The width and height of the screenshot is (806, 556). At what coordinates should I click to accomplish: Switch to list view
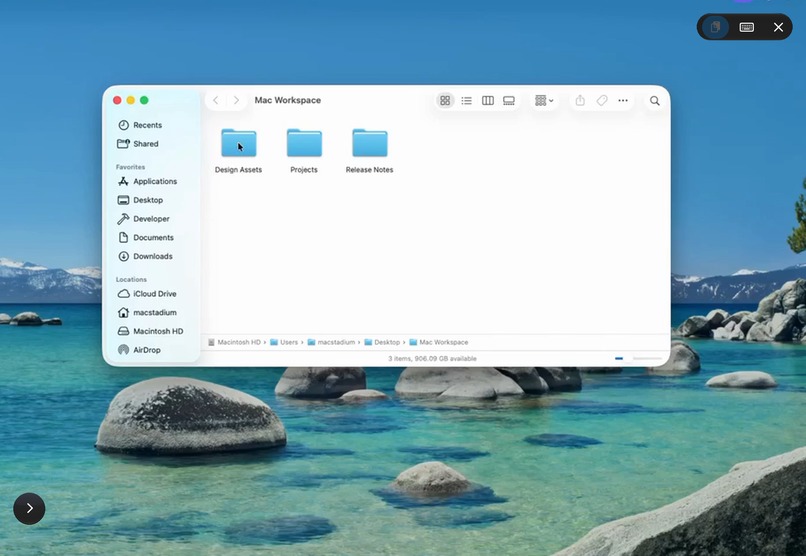click(x=466, y=101)
